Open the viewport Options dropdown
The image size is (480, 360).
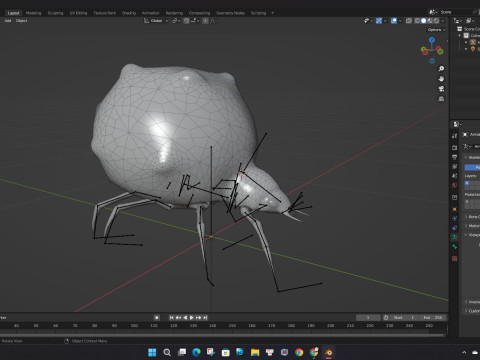click(x=436, y=30)
